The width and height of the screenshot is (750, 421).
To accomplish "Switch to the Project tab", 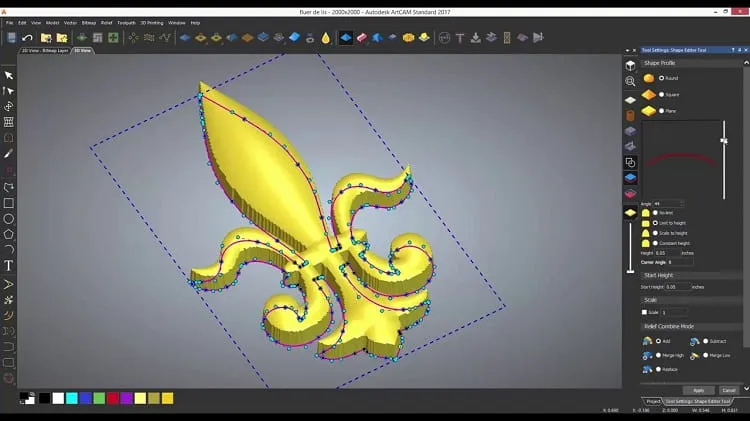I will point(653,401).
